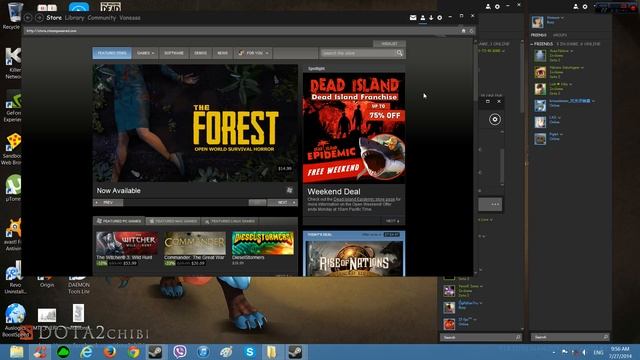Open the Library menu tab
The width and height of the screenshot is (640, 360).
[74, 18]
